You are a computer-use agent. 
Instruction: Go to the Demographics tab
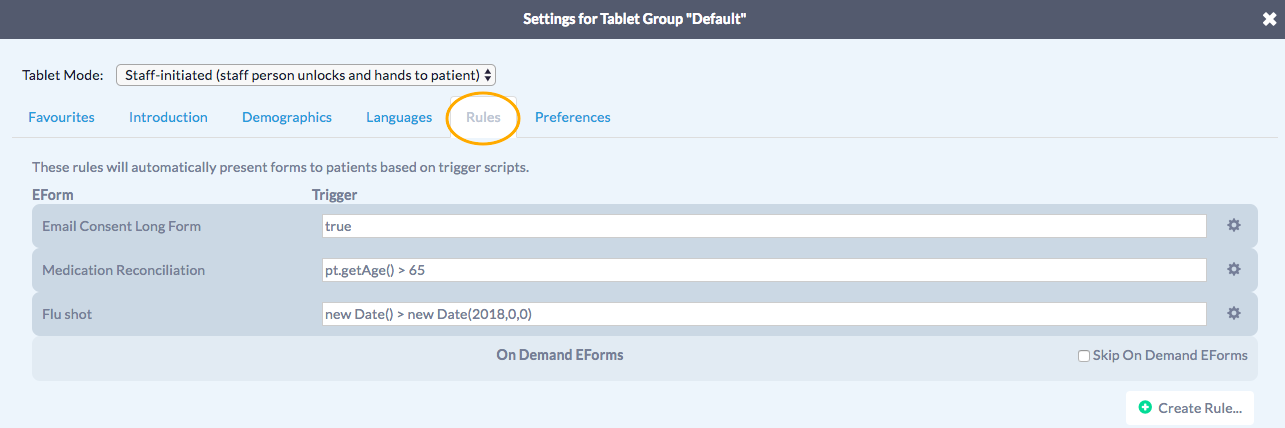287,117
